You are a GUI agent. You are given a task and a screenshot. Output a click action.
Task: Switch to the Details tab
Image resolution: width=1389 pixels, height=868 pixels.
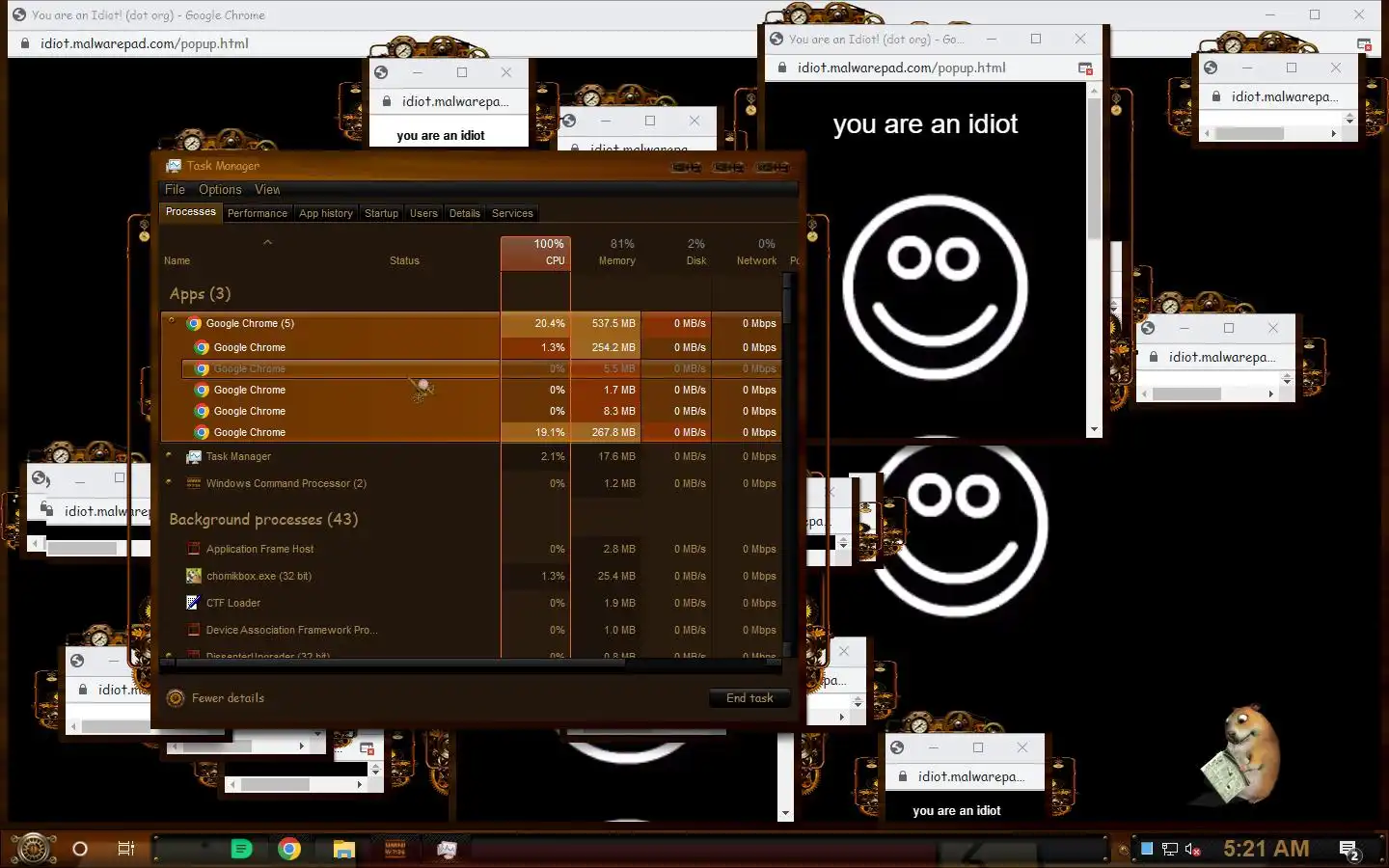pos(464,213)
